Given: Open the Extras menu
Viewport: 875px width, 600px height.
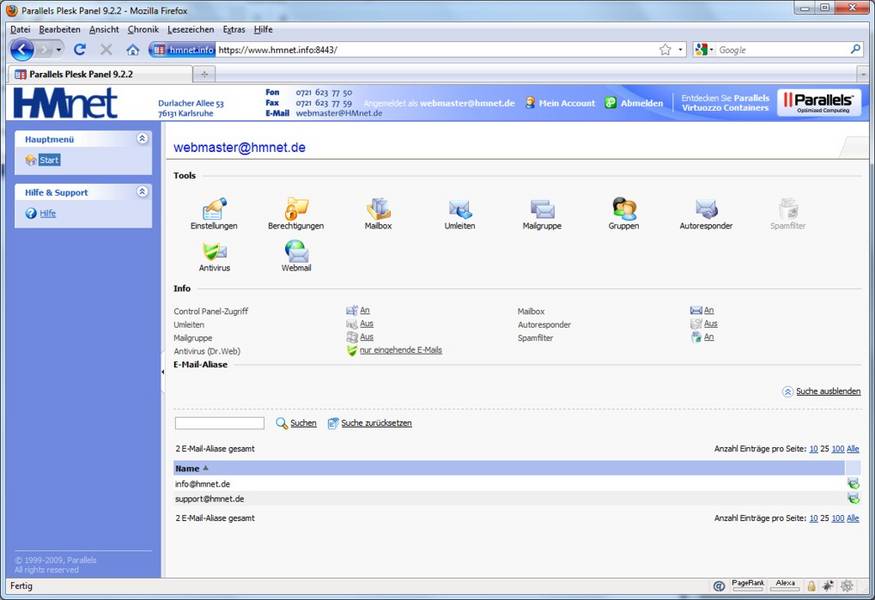Looking at the screenshot, I should click(x=234, y=30).
